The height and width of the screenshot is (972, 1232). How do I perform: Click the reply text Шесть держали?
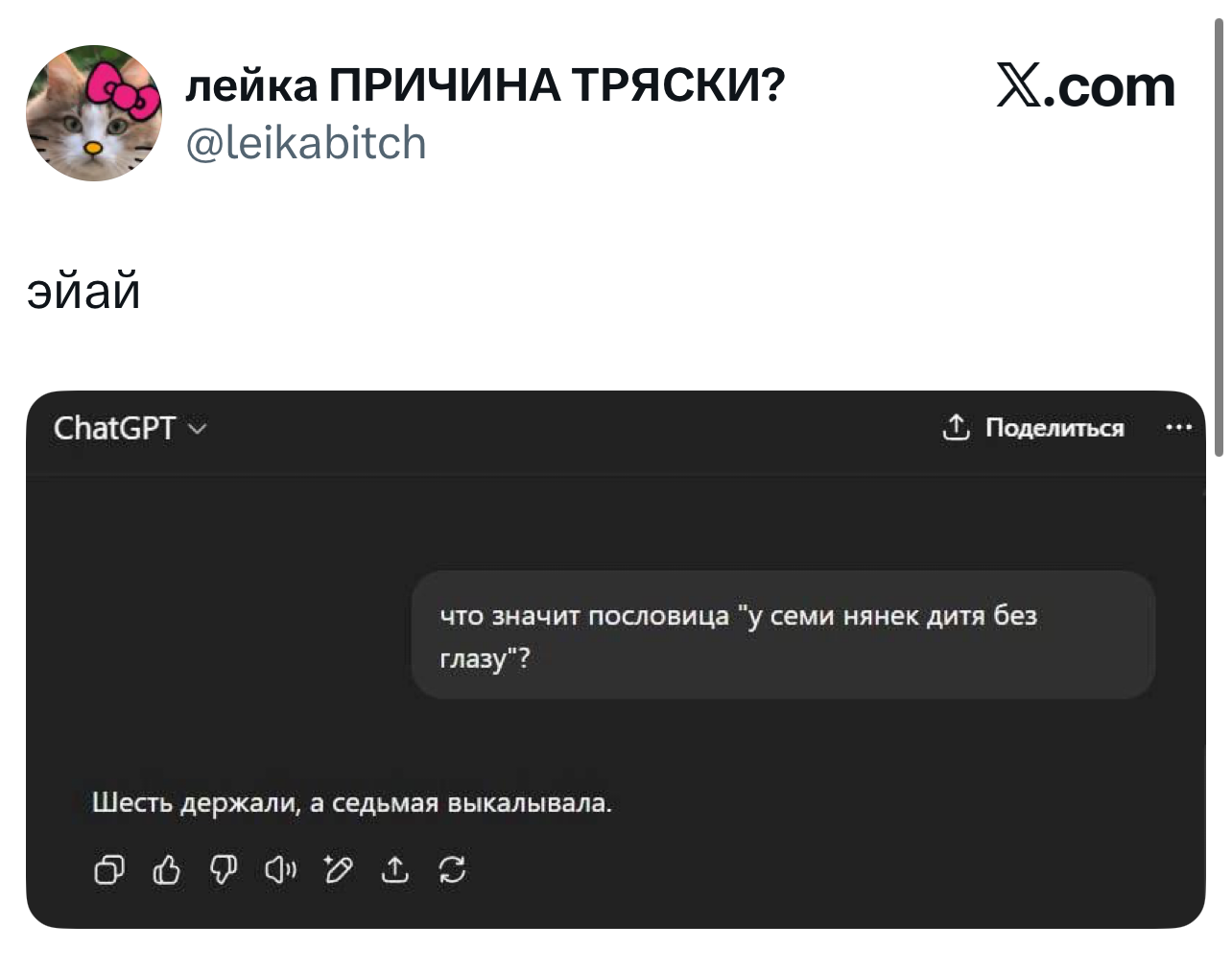(351, 802)
